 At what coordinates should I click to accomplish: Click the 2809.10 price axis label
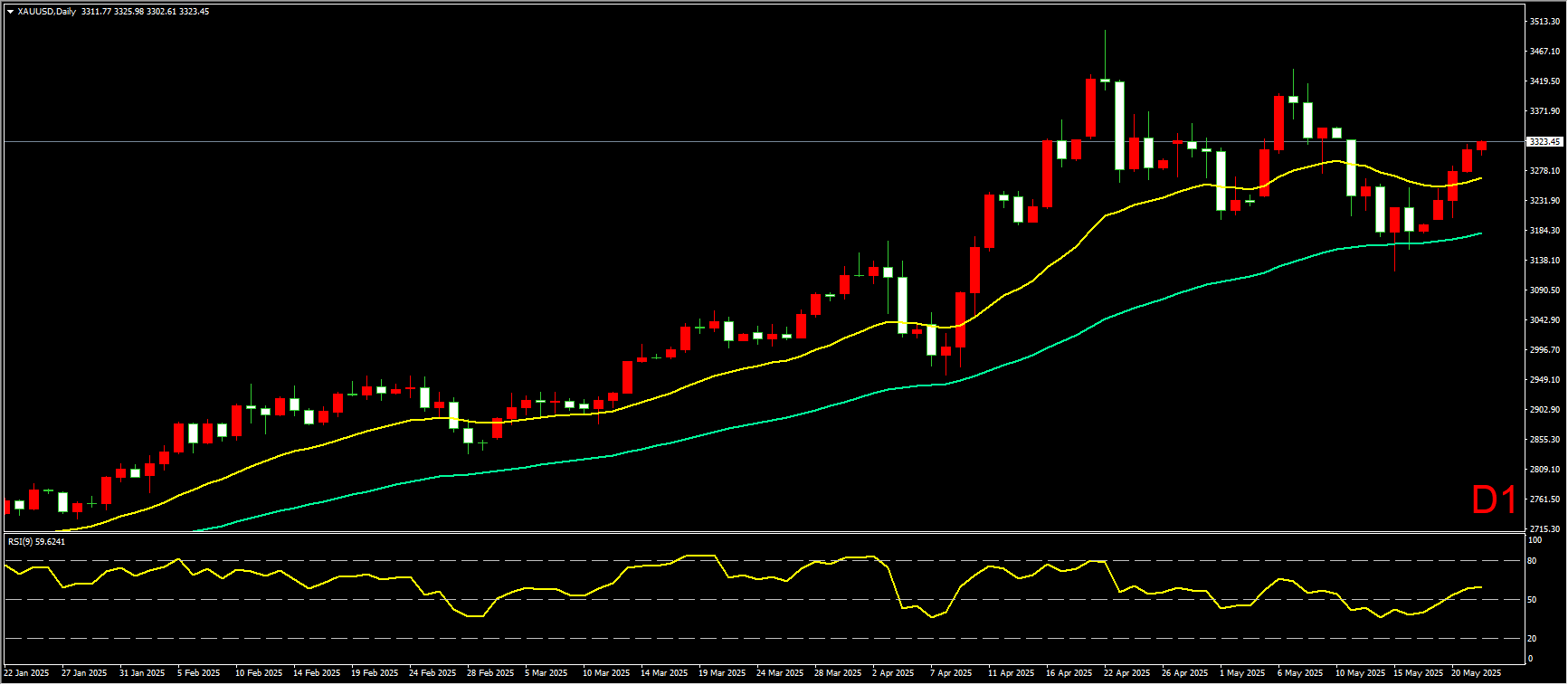click(x=1544, y=470)
